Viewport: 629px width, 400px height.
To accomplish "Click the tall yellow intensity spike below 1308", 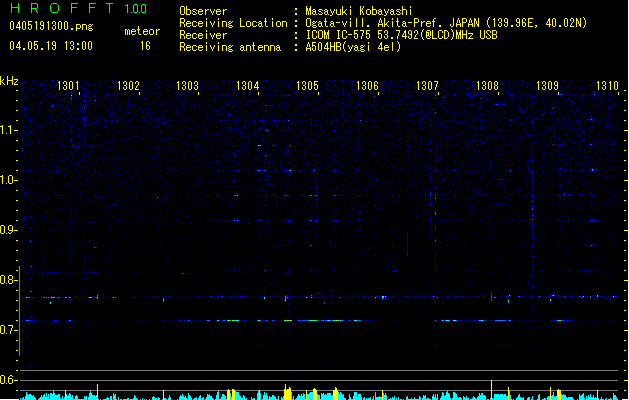I will [491, 389].
